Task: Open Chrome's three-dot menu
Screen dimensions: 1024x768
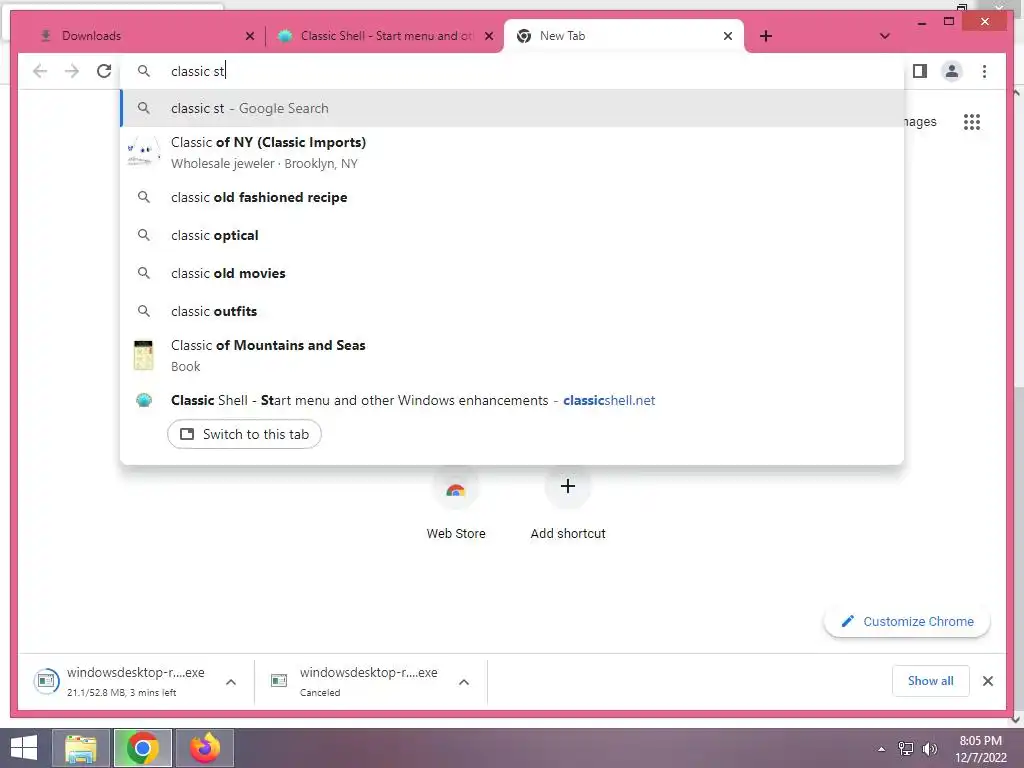Action: [x=984, y=71]
